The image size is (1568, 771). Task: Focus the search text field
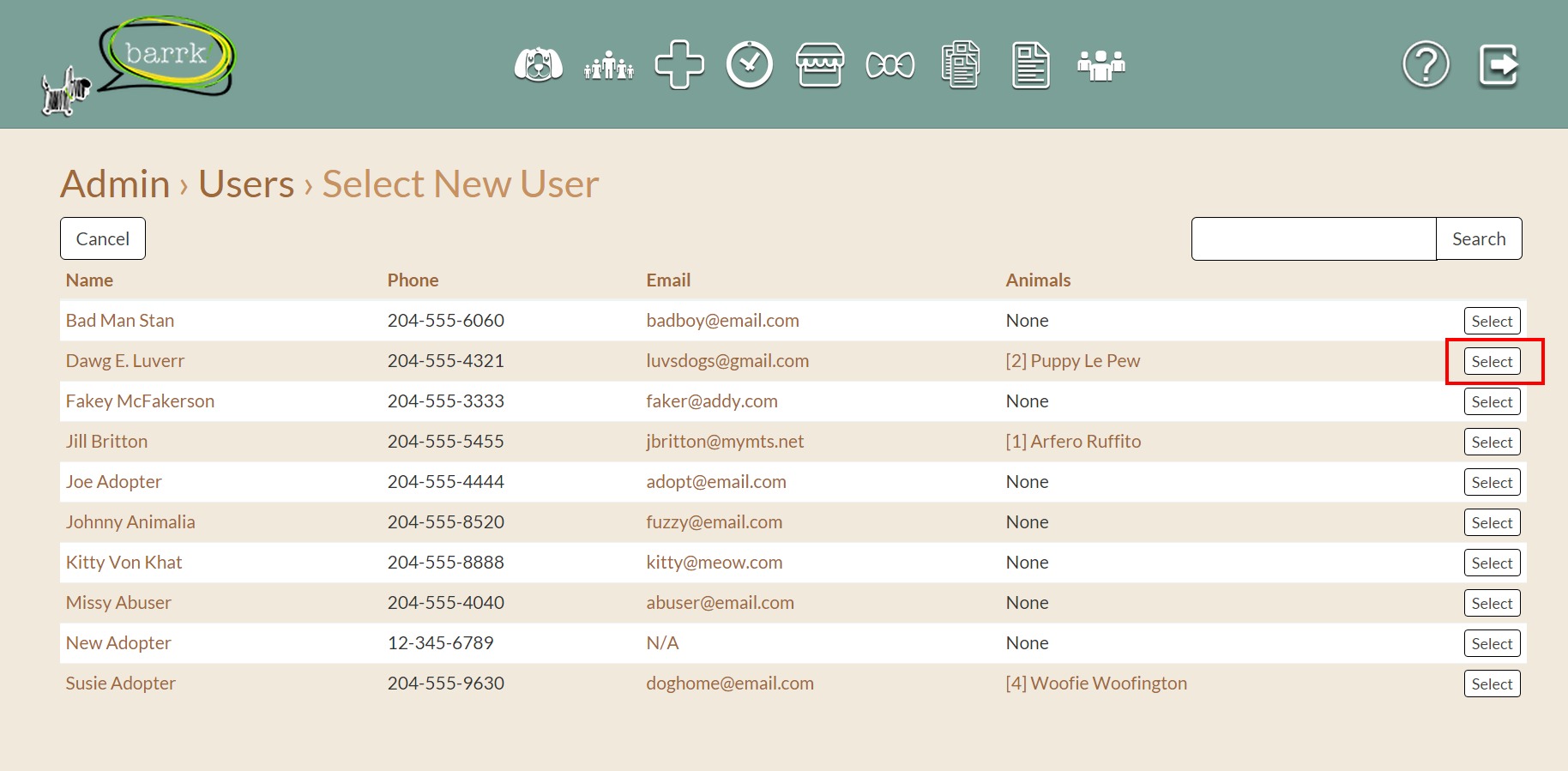point(1314,238)
